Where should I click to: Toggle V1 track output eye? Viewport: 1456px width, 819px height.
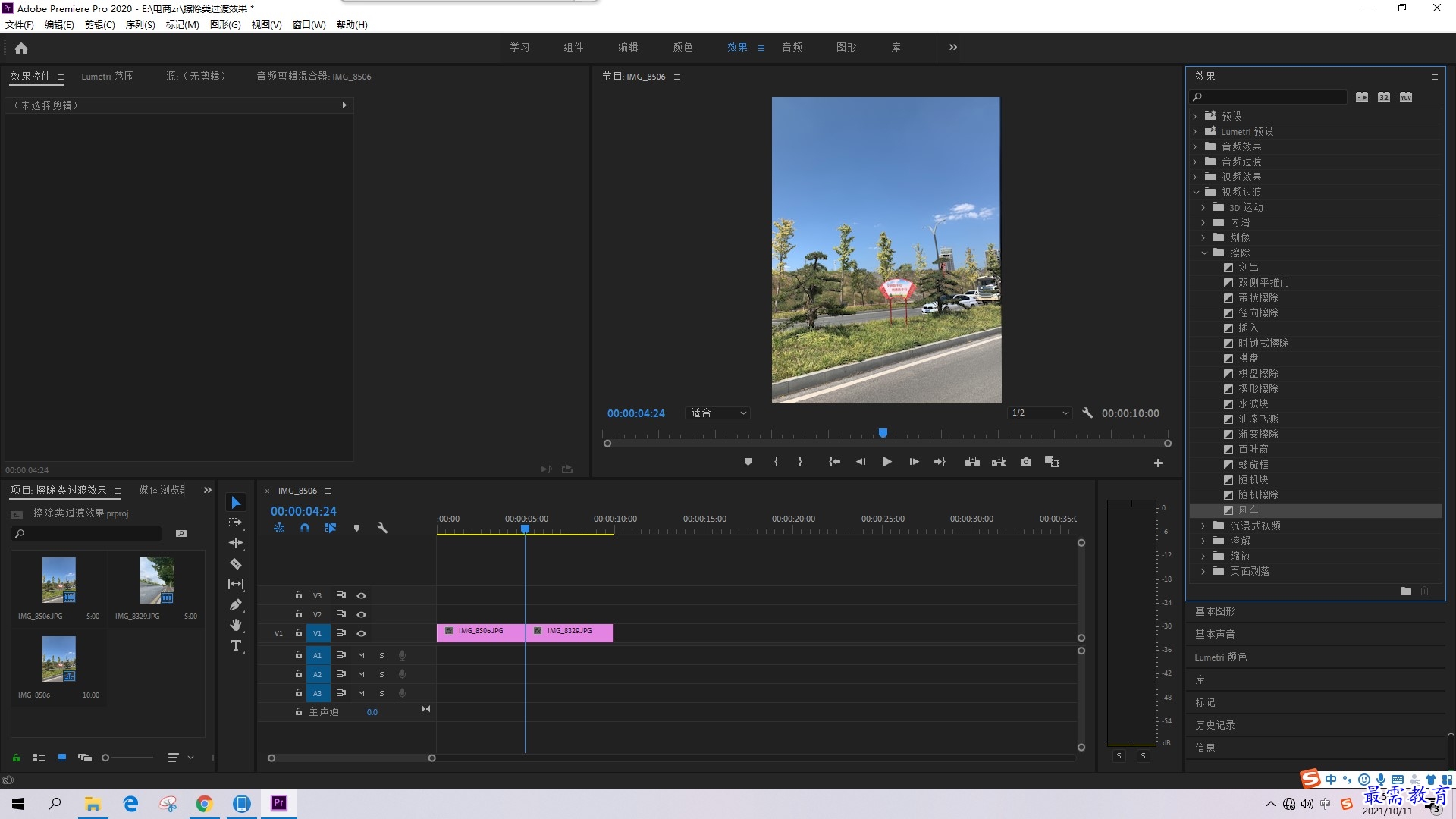(362, 634)
